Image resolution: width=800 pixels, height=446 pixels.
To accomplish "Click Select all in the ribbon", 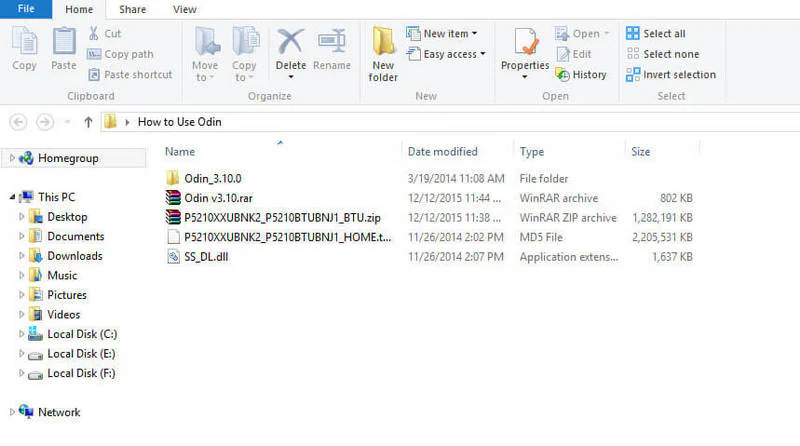I will coord(656,34).
